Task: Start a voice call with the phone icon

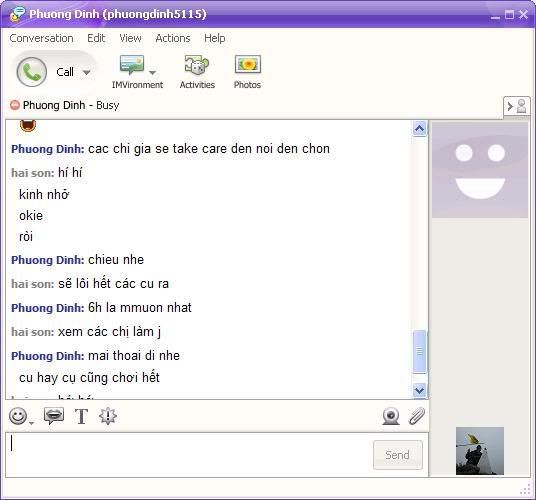Action: pos(32,72)
